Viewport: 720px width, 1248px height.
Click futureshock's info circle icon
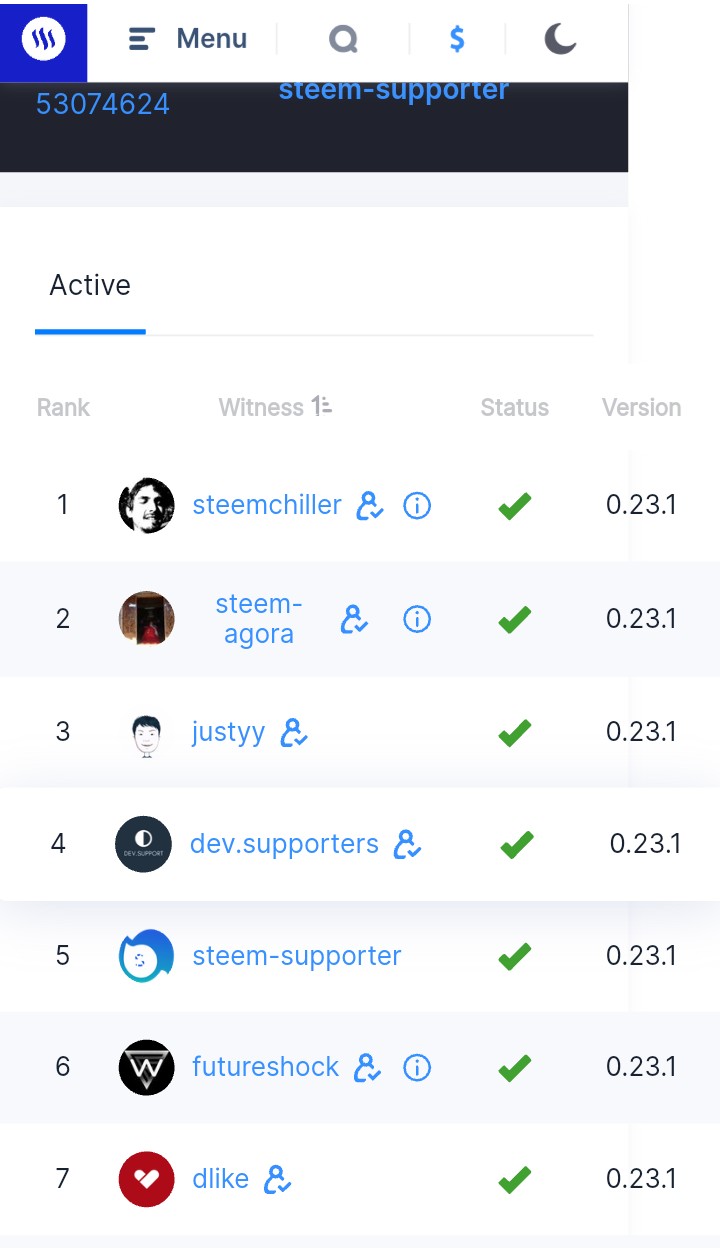tap(417, 1068)
